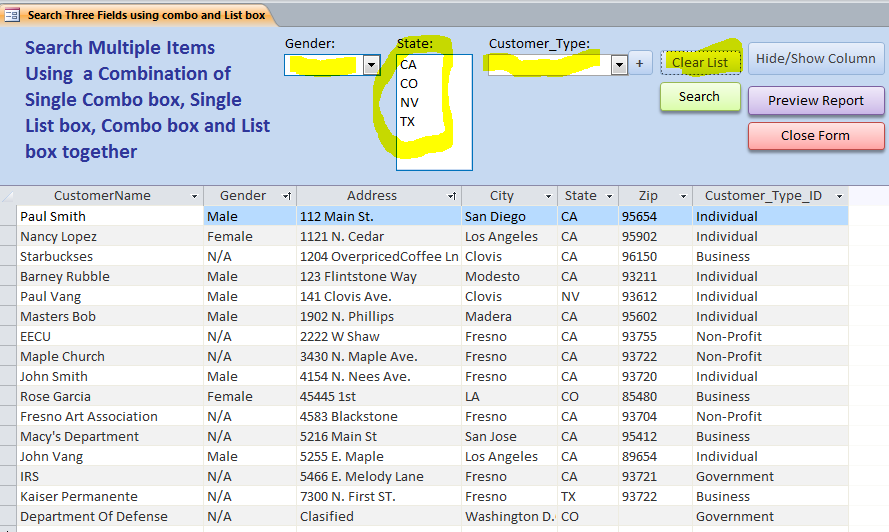The width and height of the screenshot is (889, 532).
Task: Click the zip code cell '85480'
Action: 655,396
